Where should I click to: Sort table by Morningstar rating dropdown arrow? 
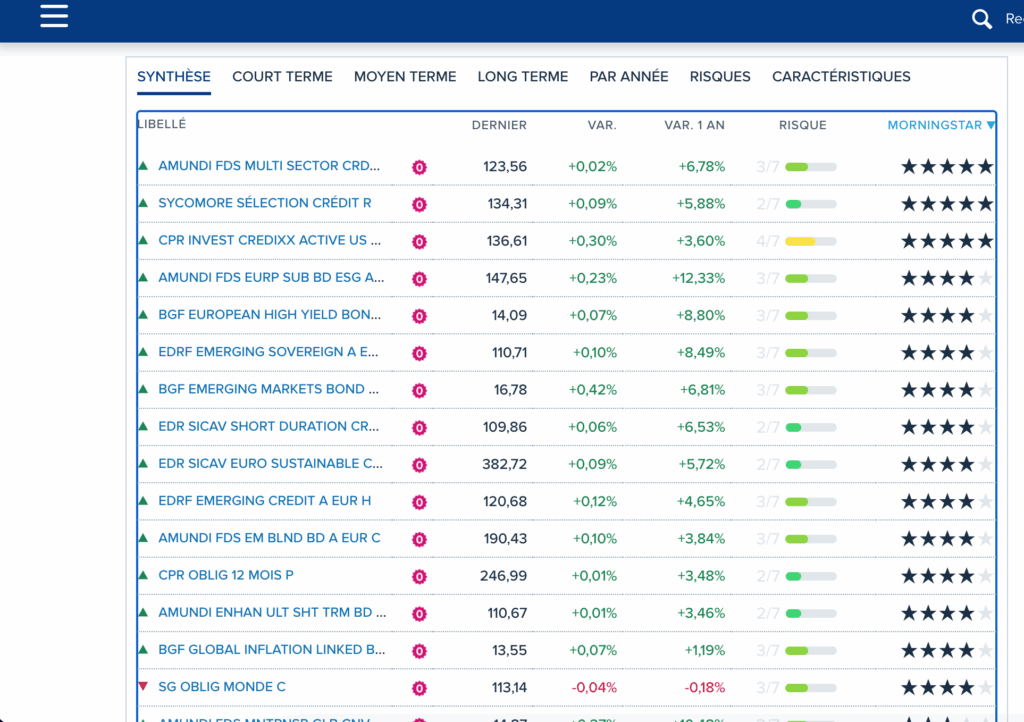(991, 125)
